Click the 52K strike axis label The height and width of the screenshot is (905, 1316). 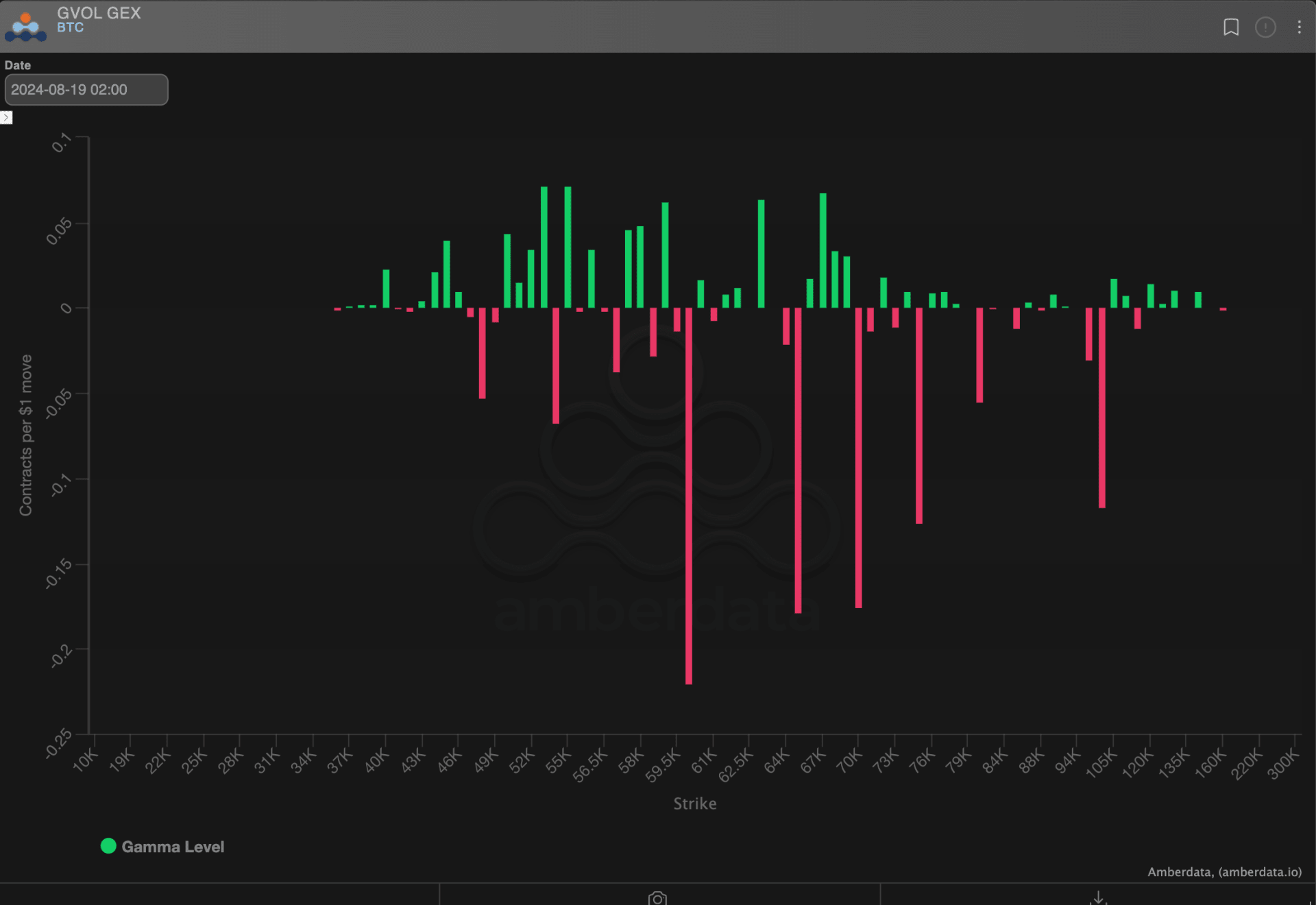(522, 761)
